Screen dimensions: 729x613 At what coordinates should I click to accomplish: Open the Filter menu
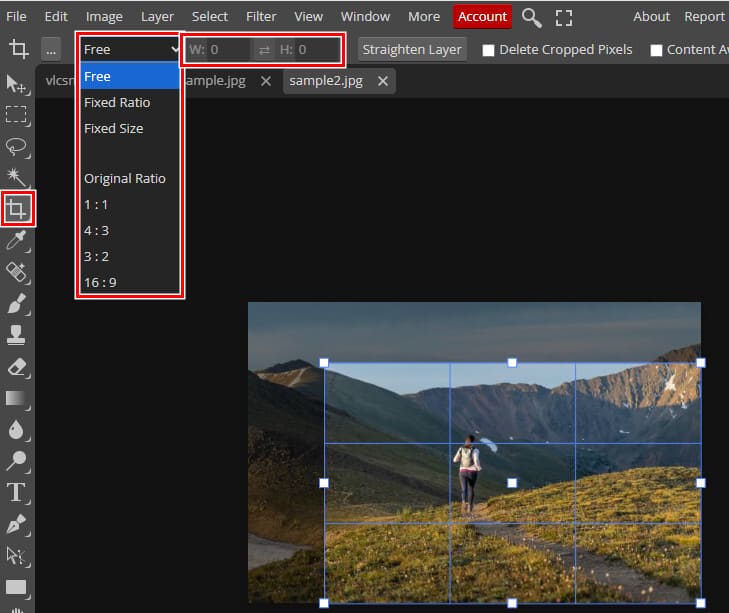[x=261, y=17]
